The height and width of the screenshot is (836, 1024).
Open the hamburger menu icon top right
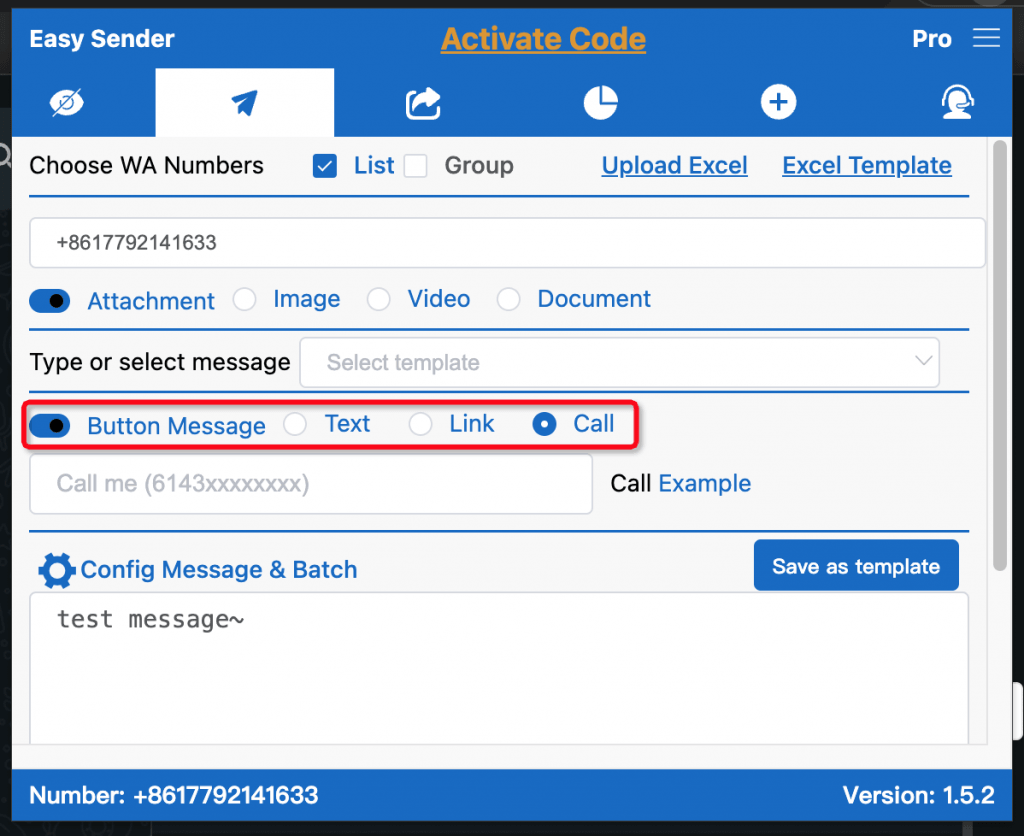pos(987,38)
